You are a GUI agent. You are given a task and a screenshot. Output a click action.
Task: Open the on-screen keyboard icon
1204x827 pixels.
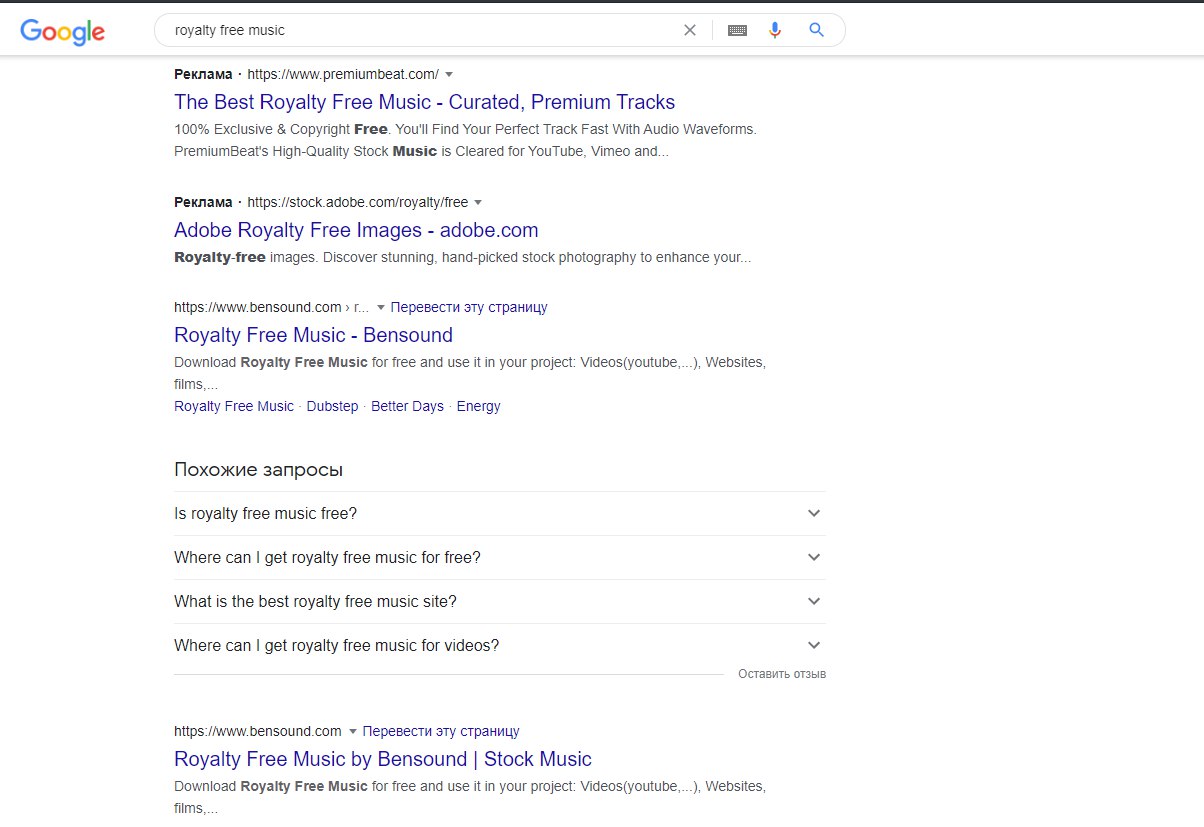pyautogui.click(x=737, y=30)
